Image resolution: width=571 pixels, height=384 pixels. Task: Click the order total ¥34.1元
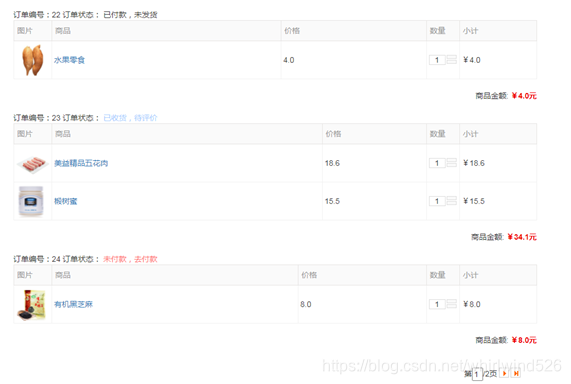(522, 237)
